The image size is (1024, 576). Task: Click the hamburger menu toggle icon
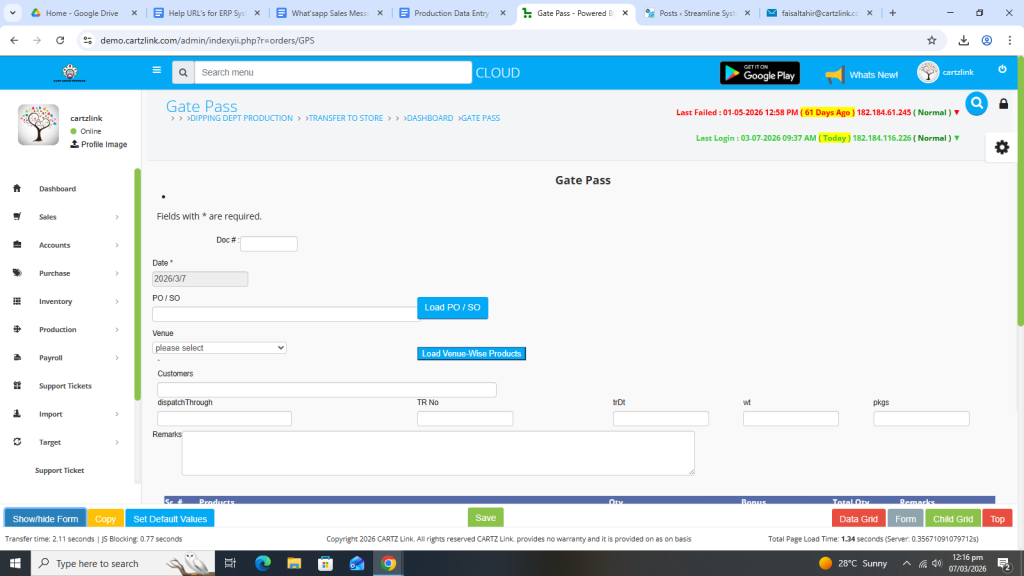[156, 71]
